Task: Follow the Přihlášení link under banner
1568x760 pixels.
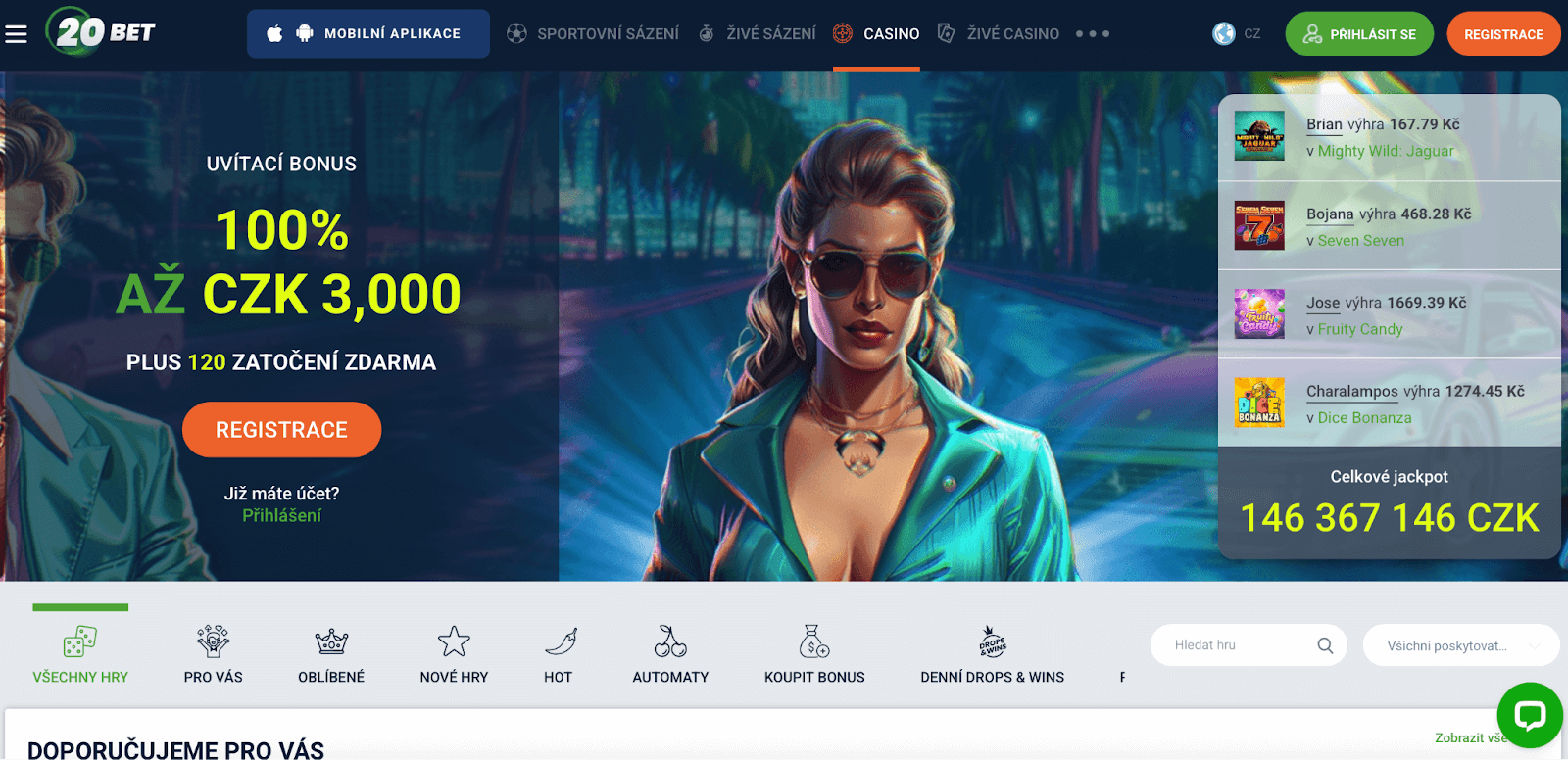Action: (281, 515)
